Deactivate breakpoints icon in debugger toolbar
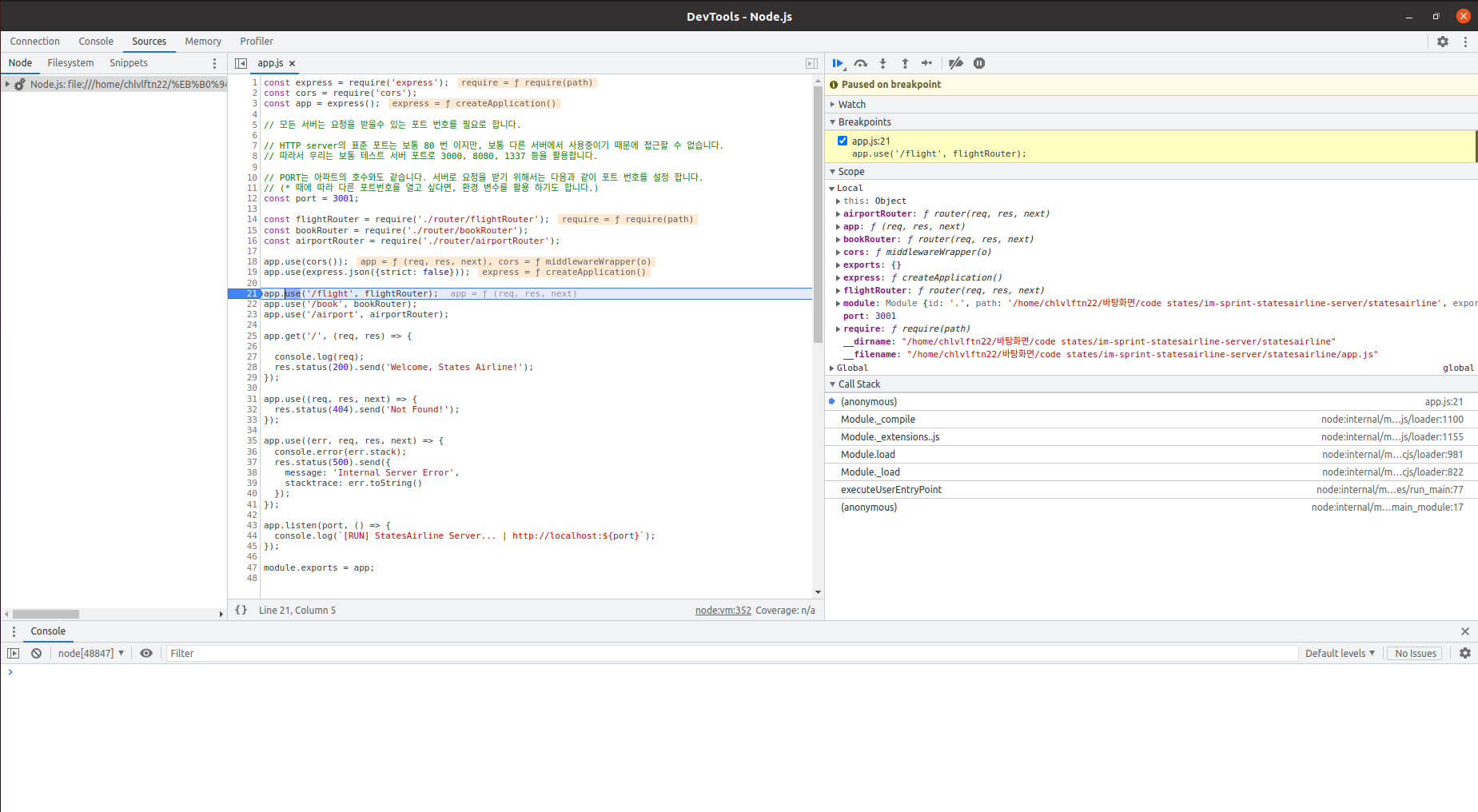 [x=955, y=63]
